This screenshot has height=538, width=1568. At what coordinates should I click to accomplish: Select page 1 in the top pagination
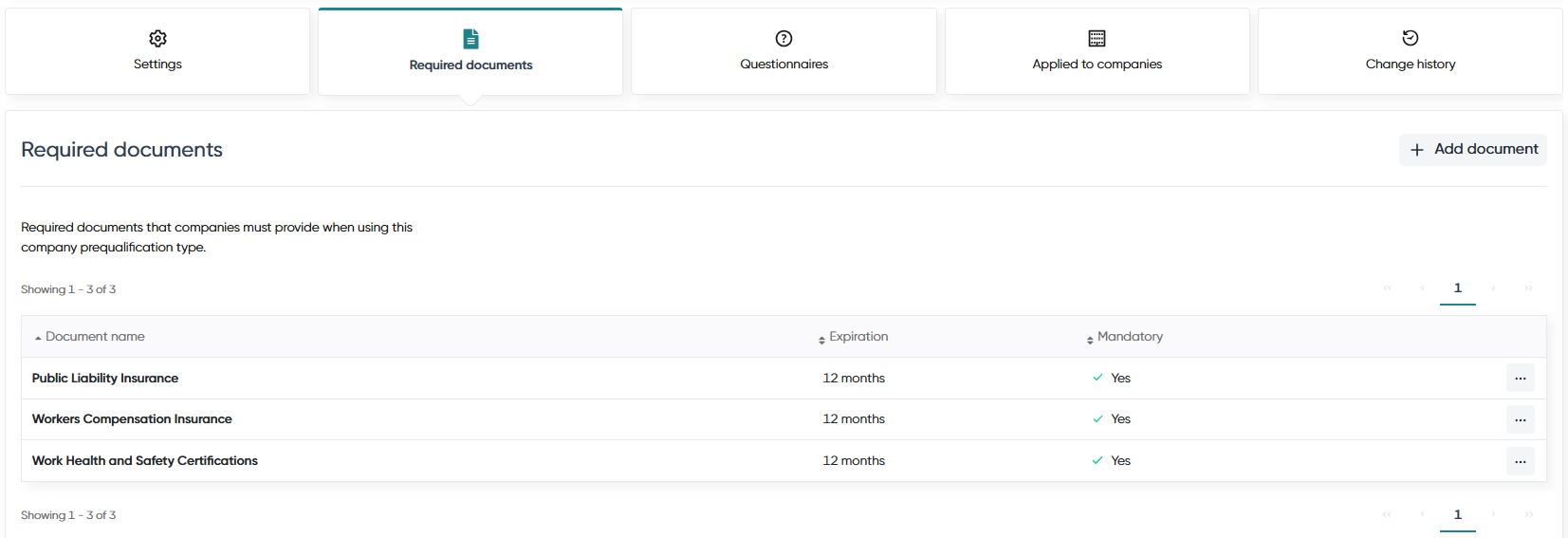tap(1458, 288)
